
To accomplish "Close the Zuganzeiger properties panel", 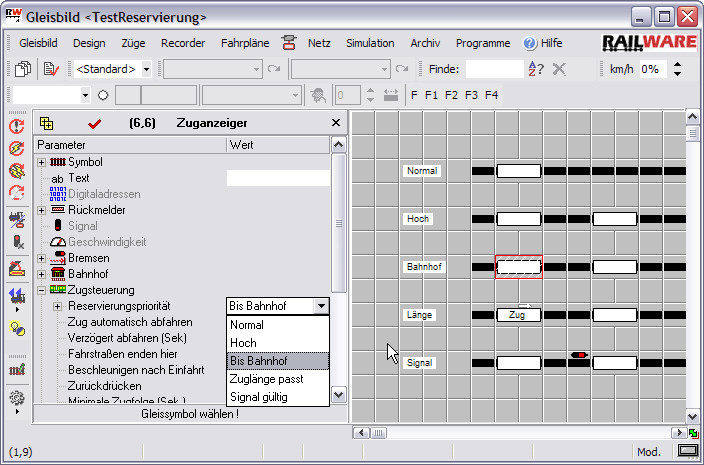I will coord(335,123).
